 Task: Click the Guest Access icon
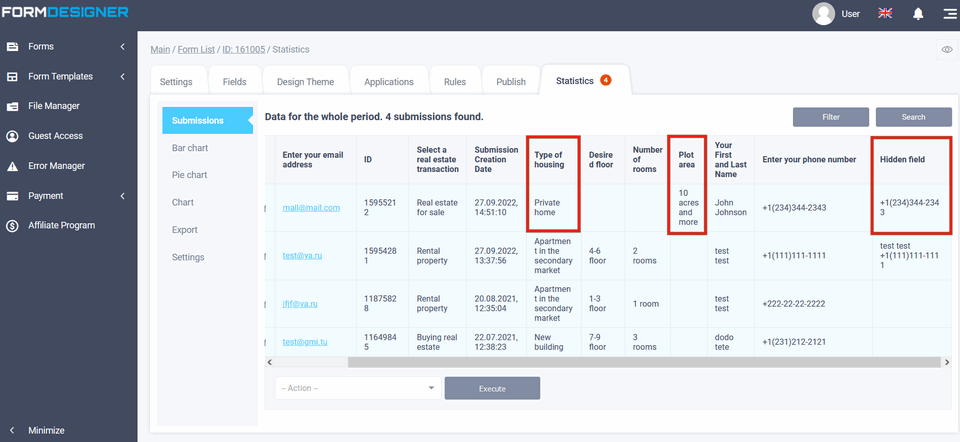click(13, 136)
